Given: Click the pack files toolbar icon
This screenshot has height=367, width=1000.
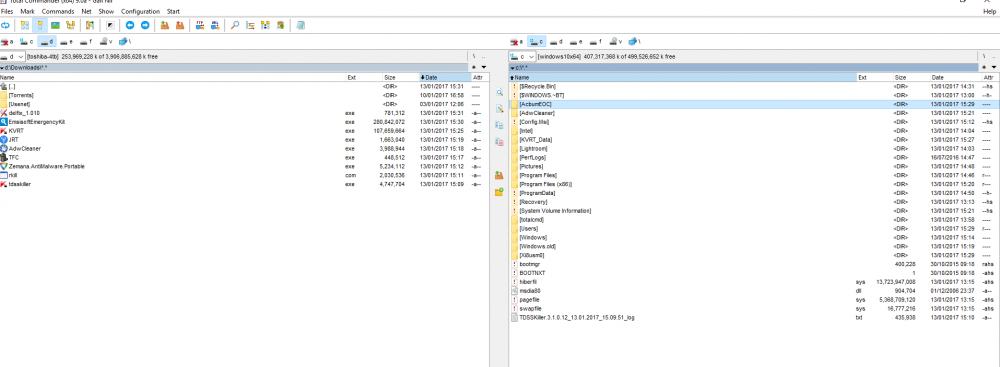Looking at the screenshot, I should pyautogui.click(x=165, y=26).
